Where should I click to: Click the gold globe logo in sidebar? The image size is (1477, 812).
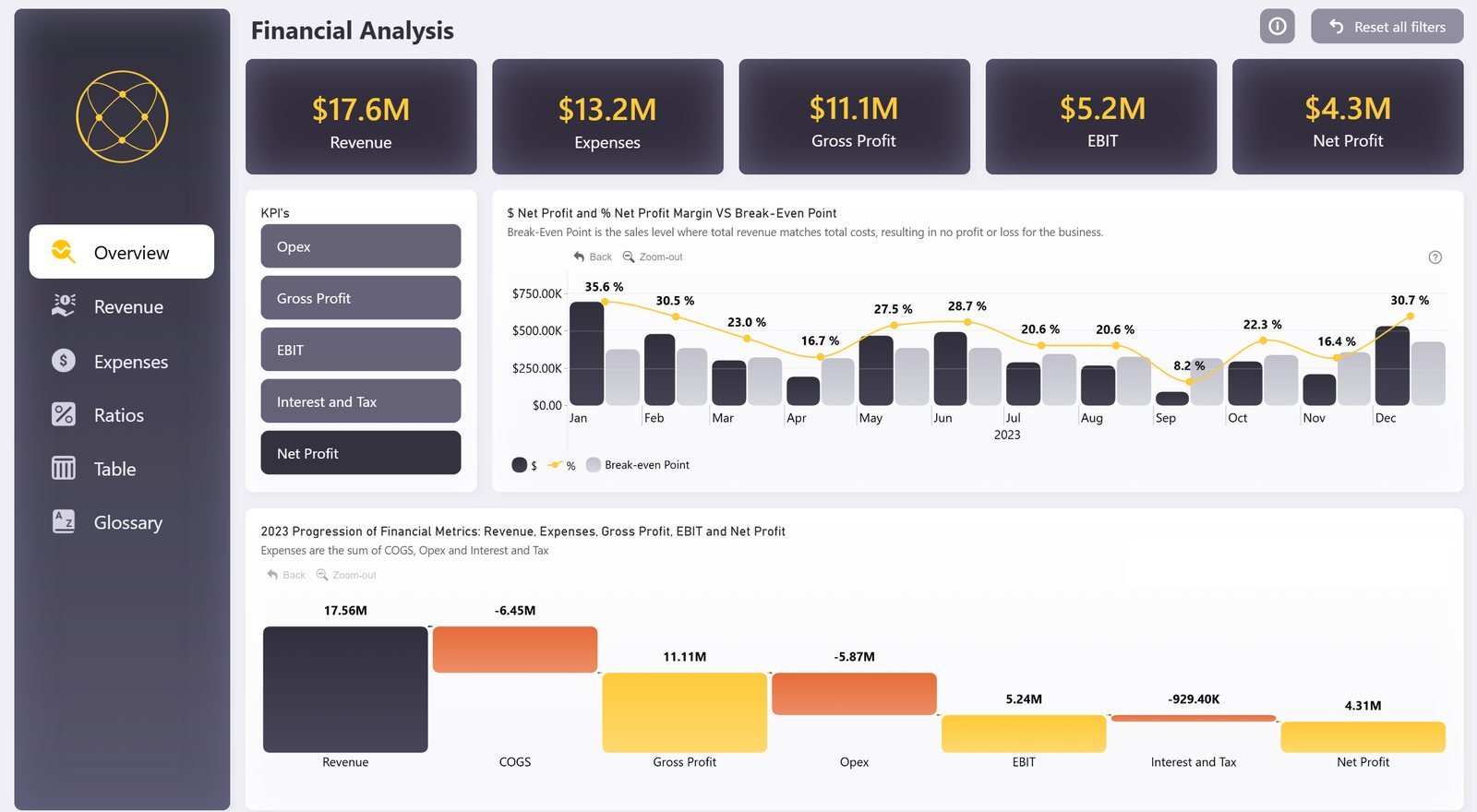(x=122, y=116)
